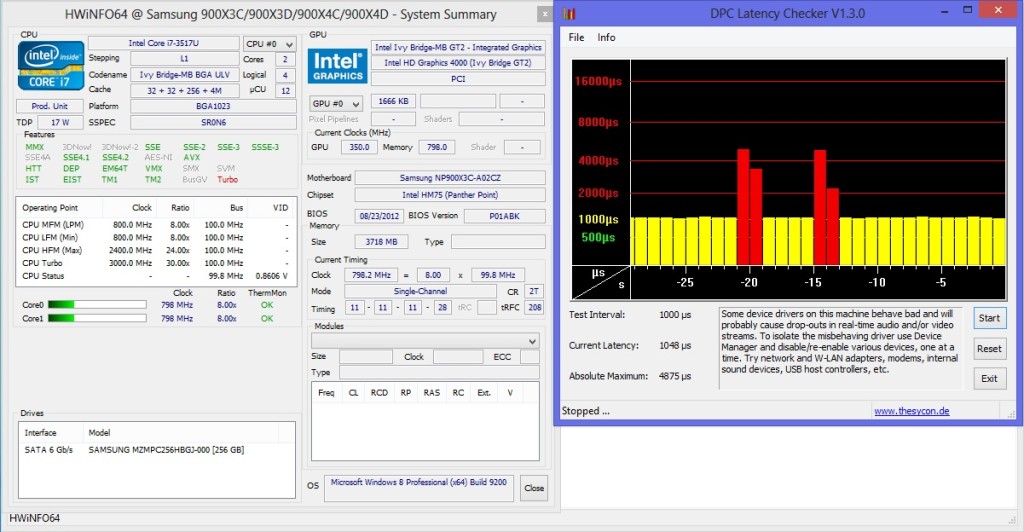Click the 17 W TDP field

[60, 122]
